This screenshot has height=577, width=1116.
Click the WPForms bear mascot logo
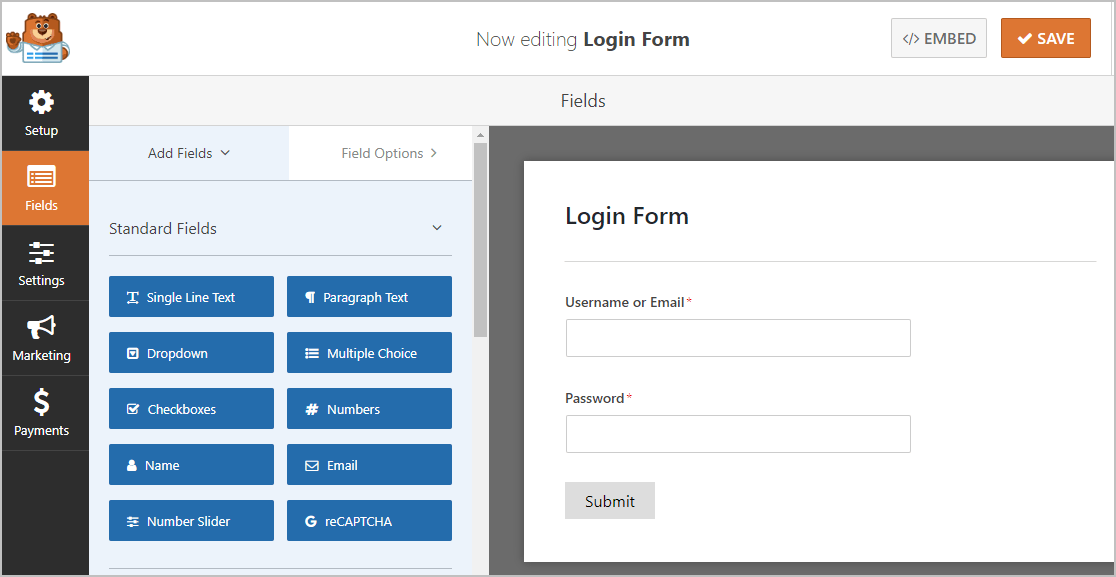(x=38, y=38)
